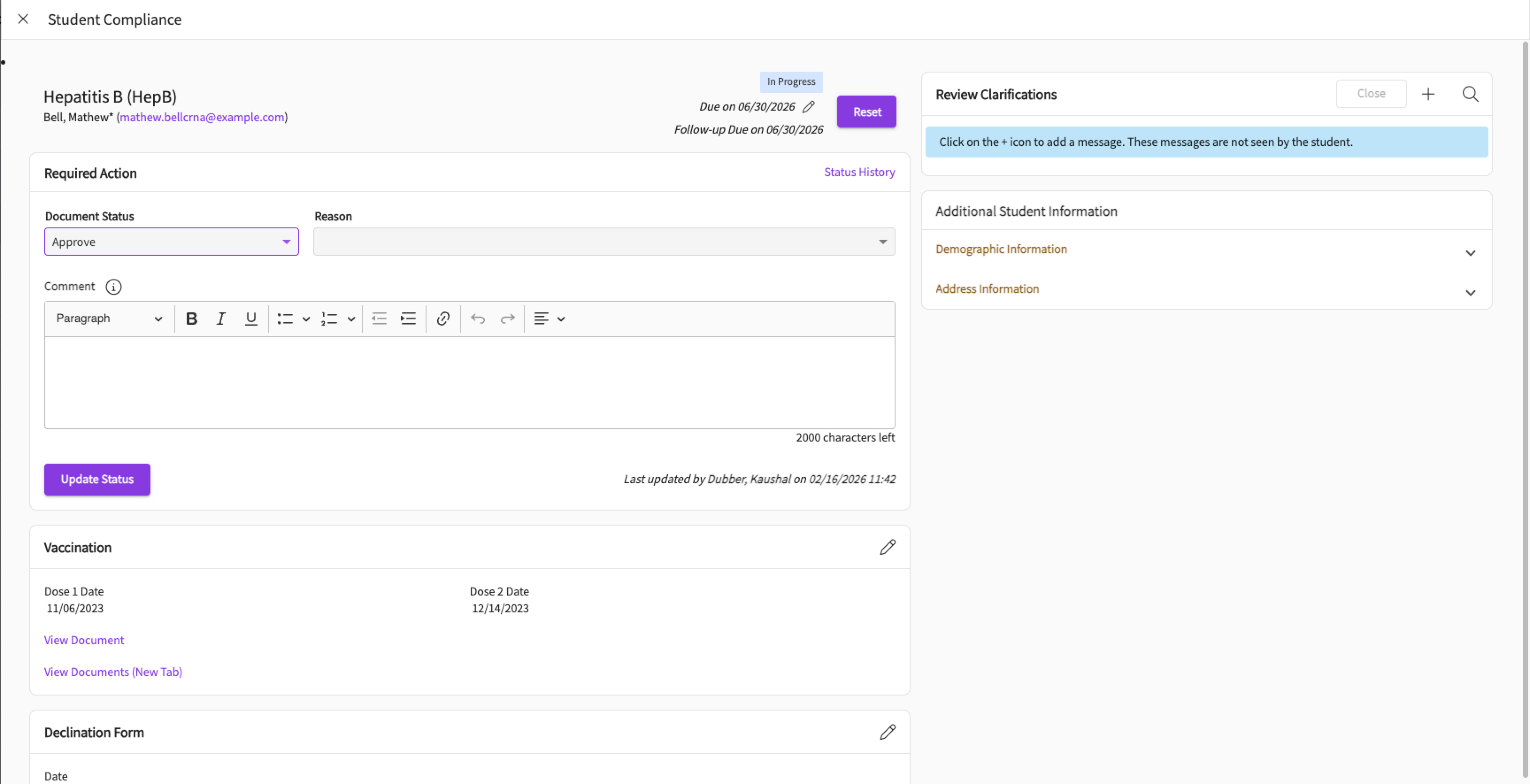
Task: Apply italic formatting in comment toolbar
Action: tap(221, 319)
